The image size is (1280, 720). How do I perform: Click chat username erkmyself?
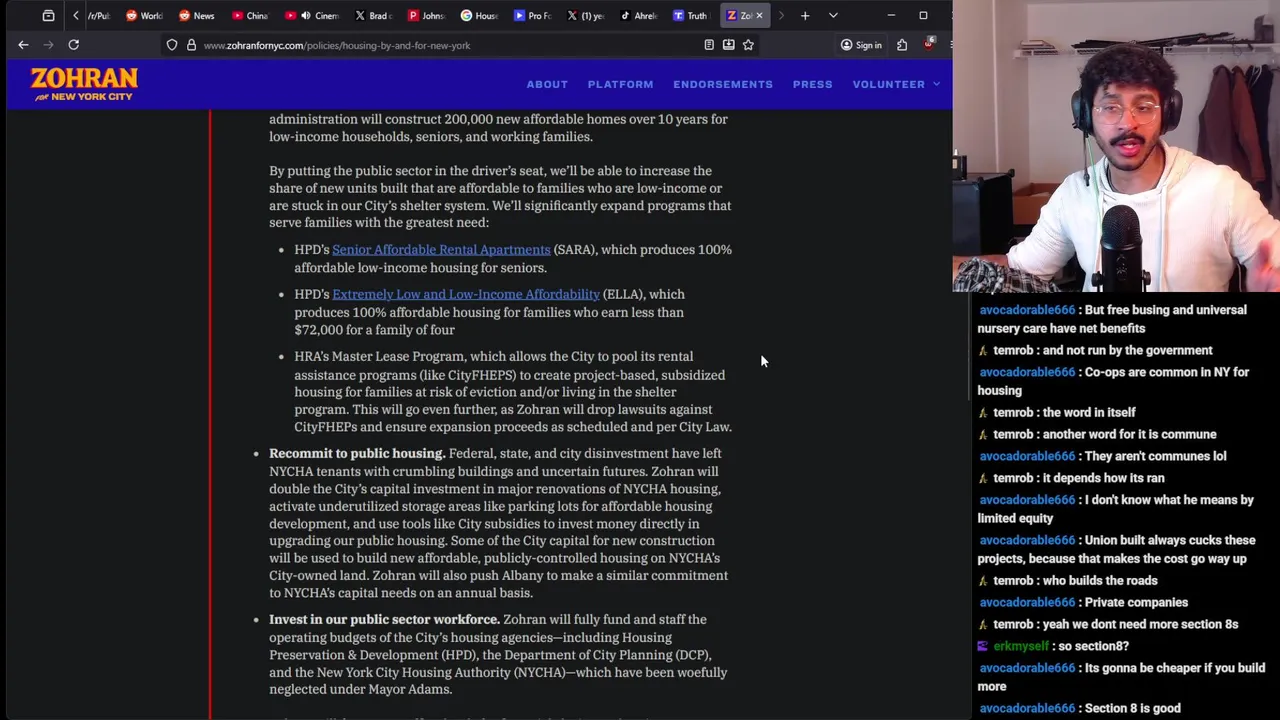1023,646
